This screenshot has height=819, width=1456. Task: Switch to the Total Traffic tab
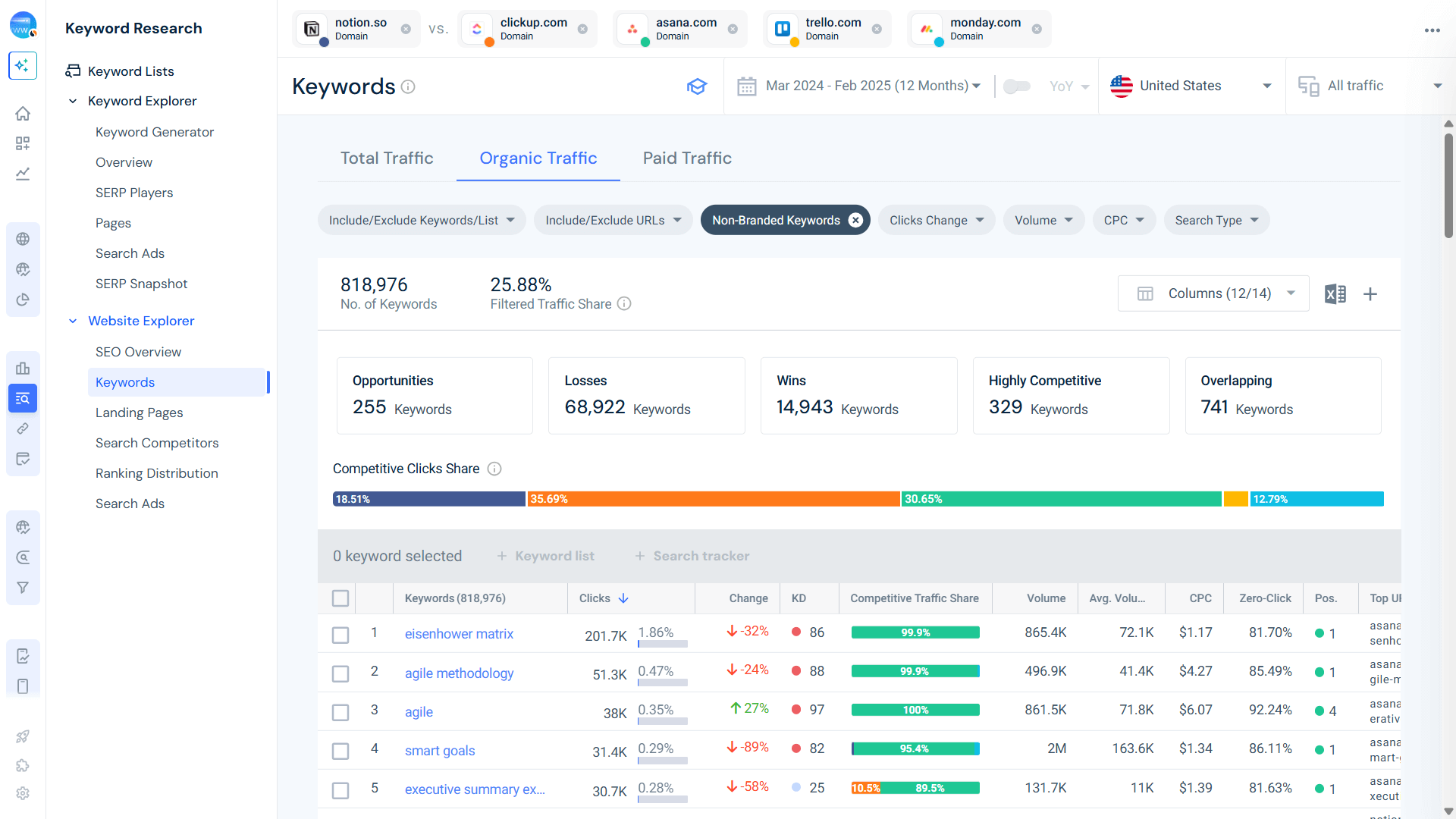coord(387,158)
